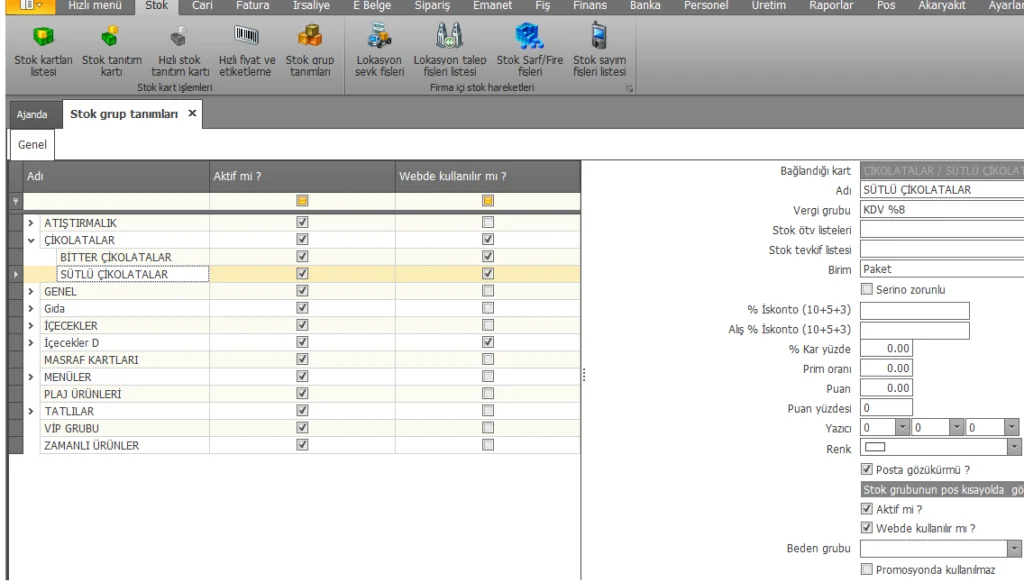The height and width of the screenshot is (582, 1024).
Task: Click the Birim field showing Paket
Action: click(942, 268)
